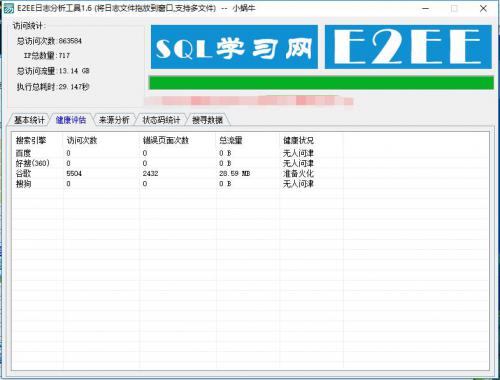Click the SQL学习网 banner

[x=234, y=47]
